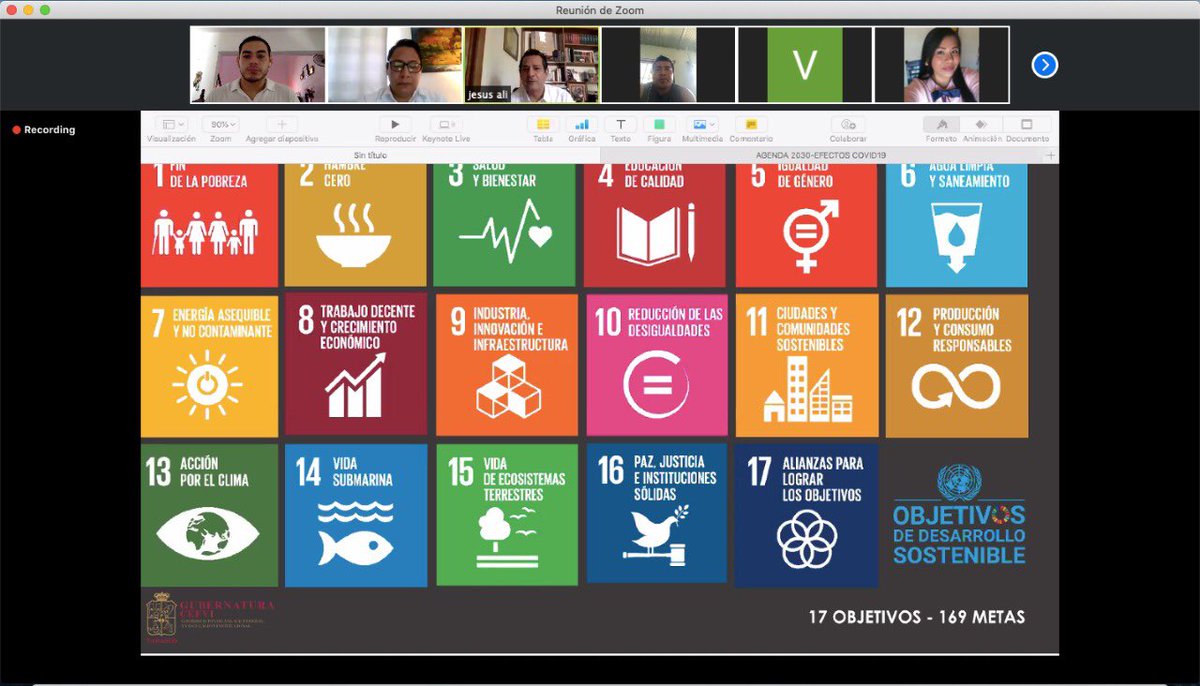Insert a table with the Tabla icon
This screenshot has width=1200, height=686.
tap(543, 125)
